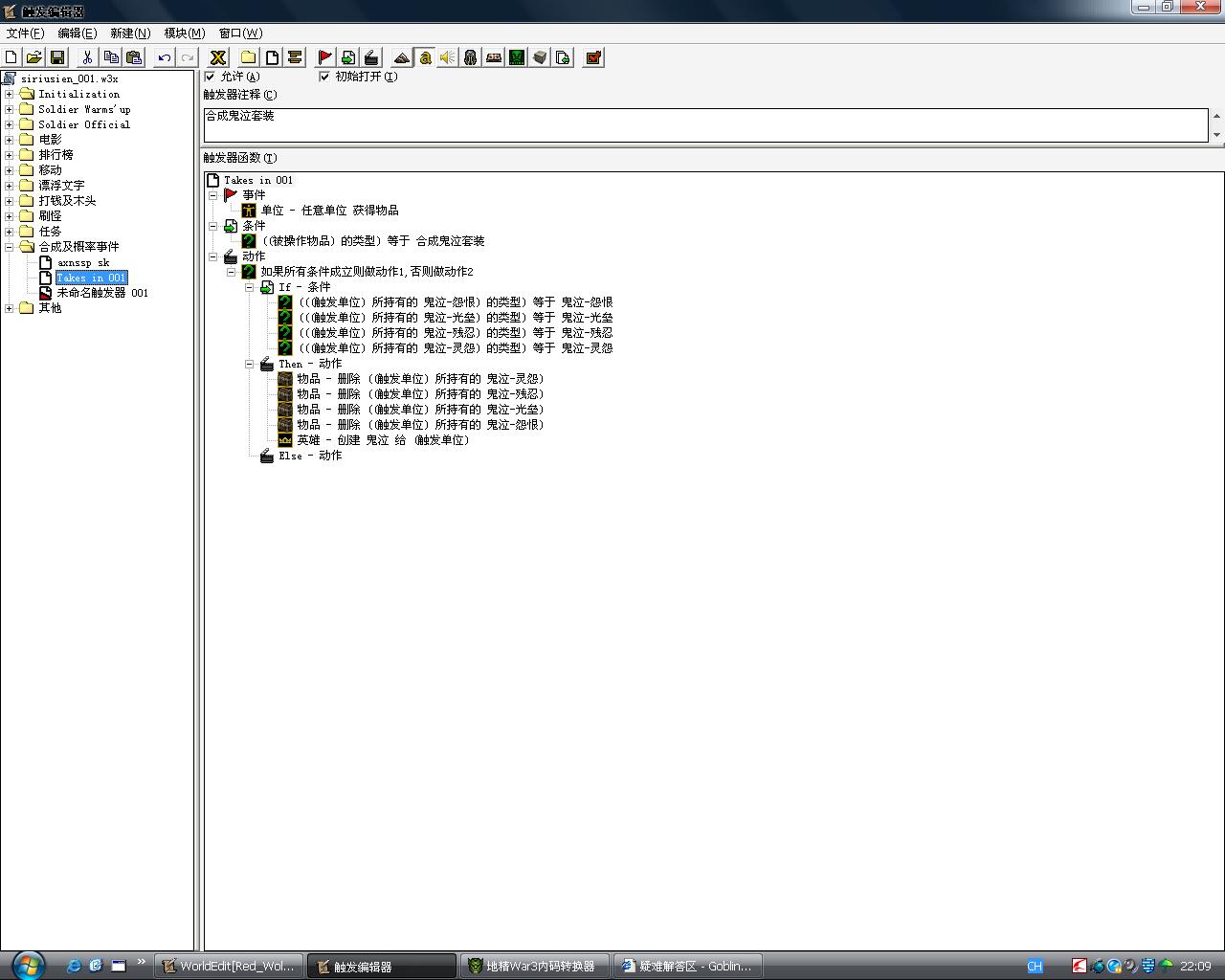The width and height of the screenshot is (1225, 980).
Task: Select the 鬼泣-怨恨 type condition line
Action: point(456,302)
